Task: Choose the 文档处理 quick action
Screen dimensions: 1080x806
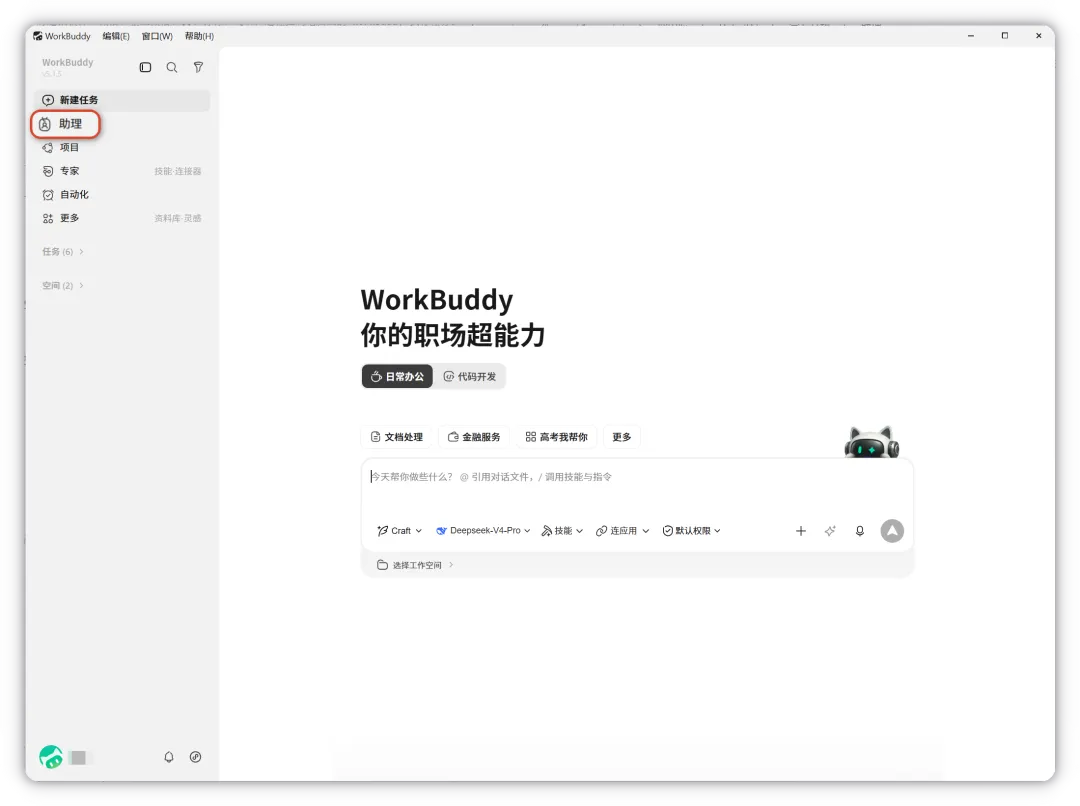Action: (x=397, y=437)
